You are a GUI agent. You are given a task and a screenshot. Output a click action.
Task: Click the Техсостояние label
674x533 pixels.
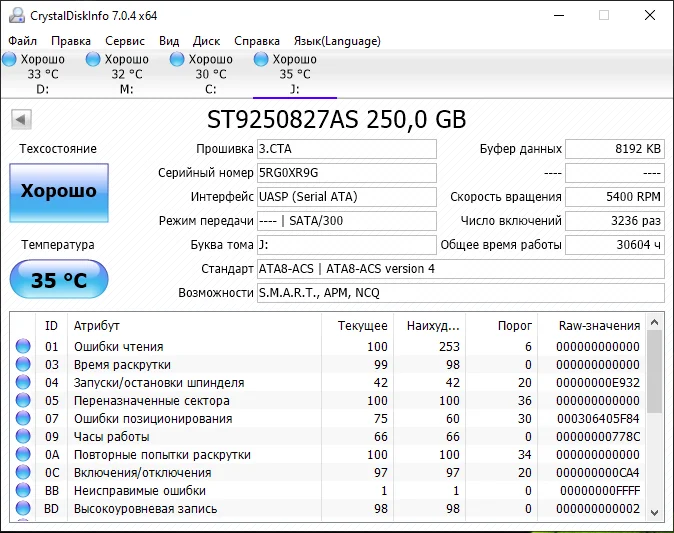[x=58, y=149]
